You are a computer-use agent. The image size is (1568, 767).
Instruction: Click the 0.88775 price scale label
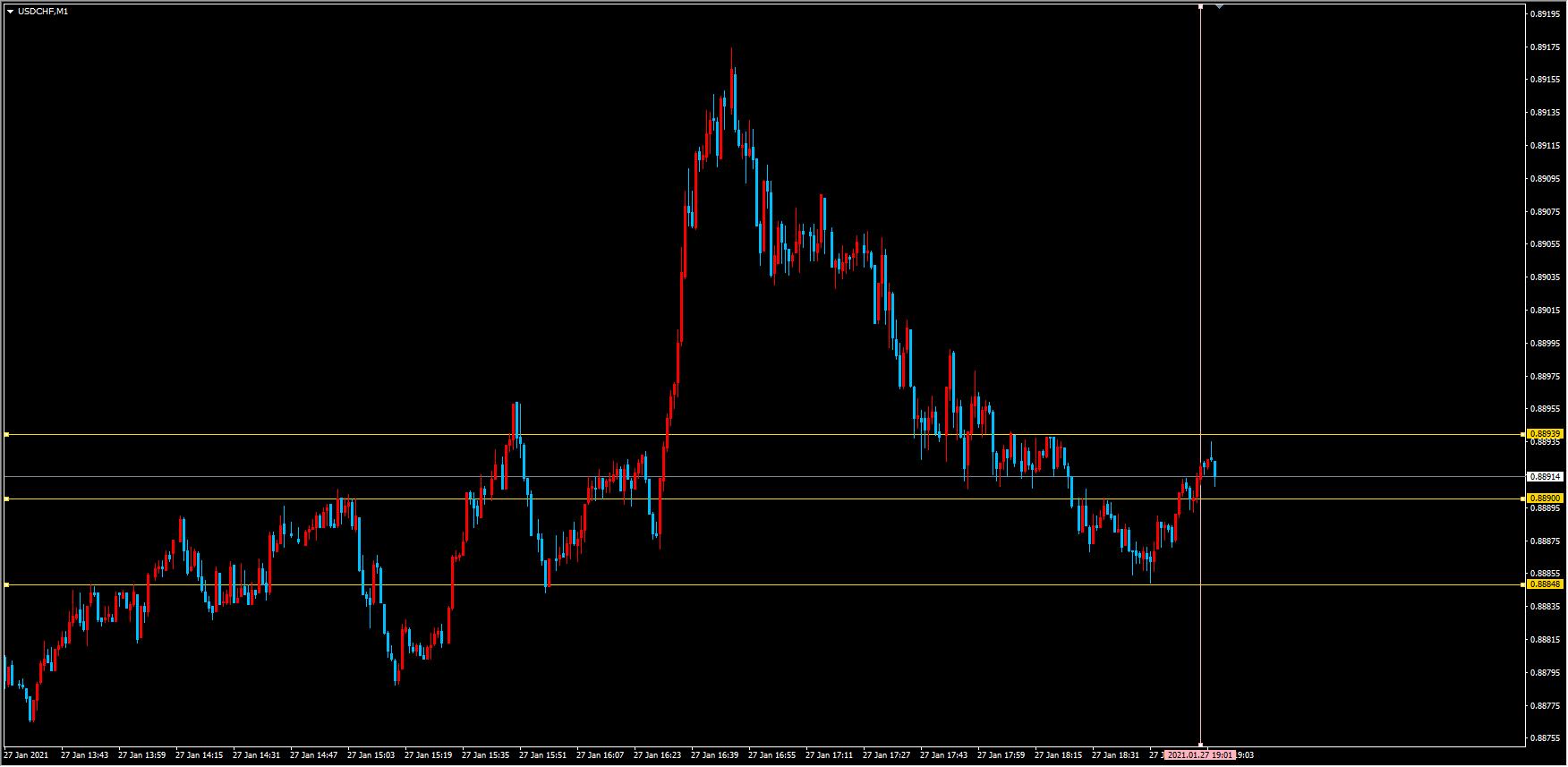click(1545, 705)
